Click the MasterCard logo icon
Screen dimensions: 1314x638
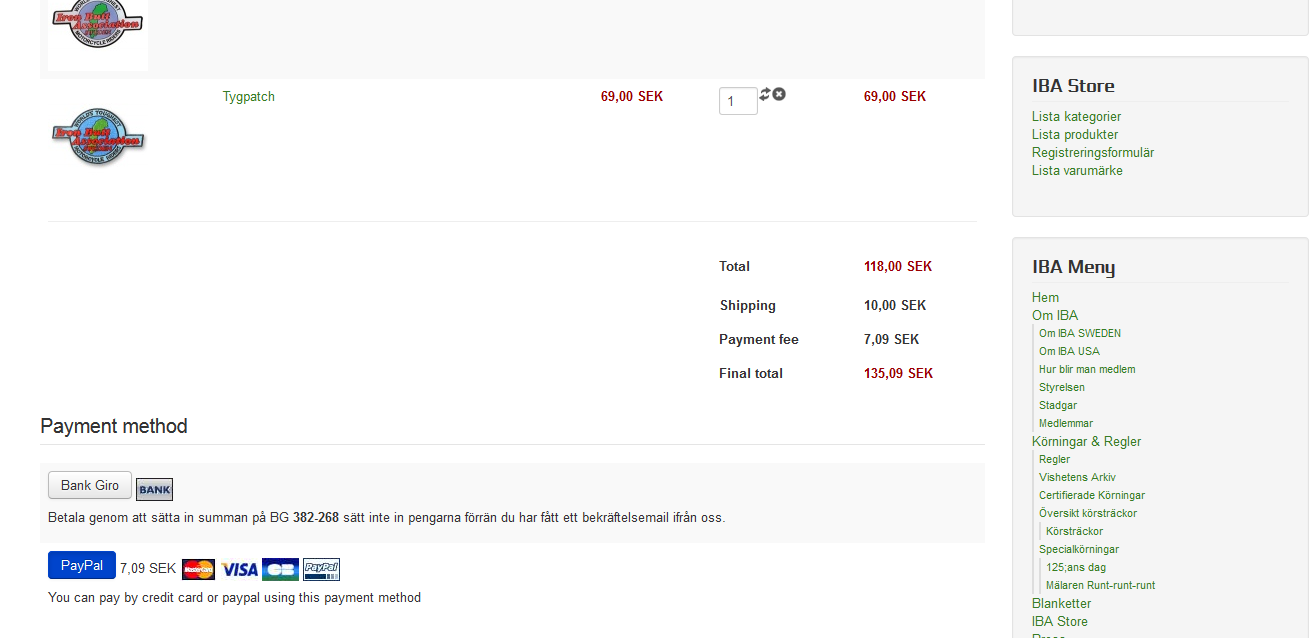point(198,569)
